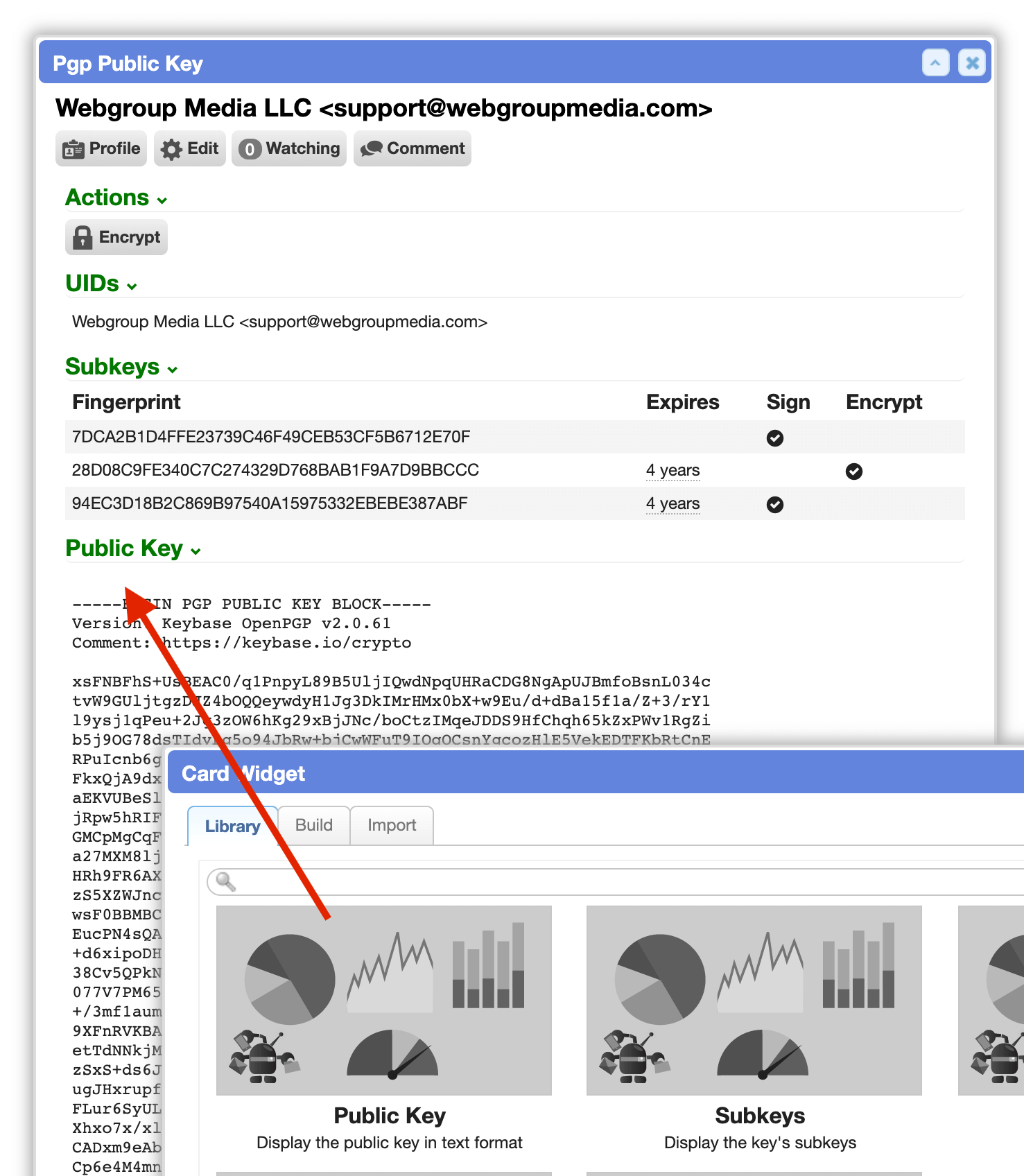Click fingerprint 7DCA2B1D4FFE23739C46F49CEB53CF5B6712E70F
The image size is (1024, 1176).
point(271,437)
